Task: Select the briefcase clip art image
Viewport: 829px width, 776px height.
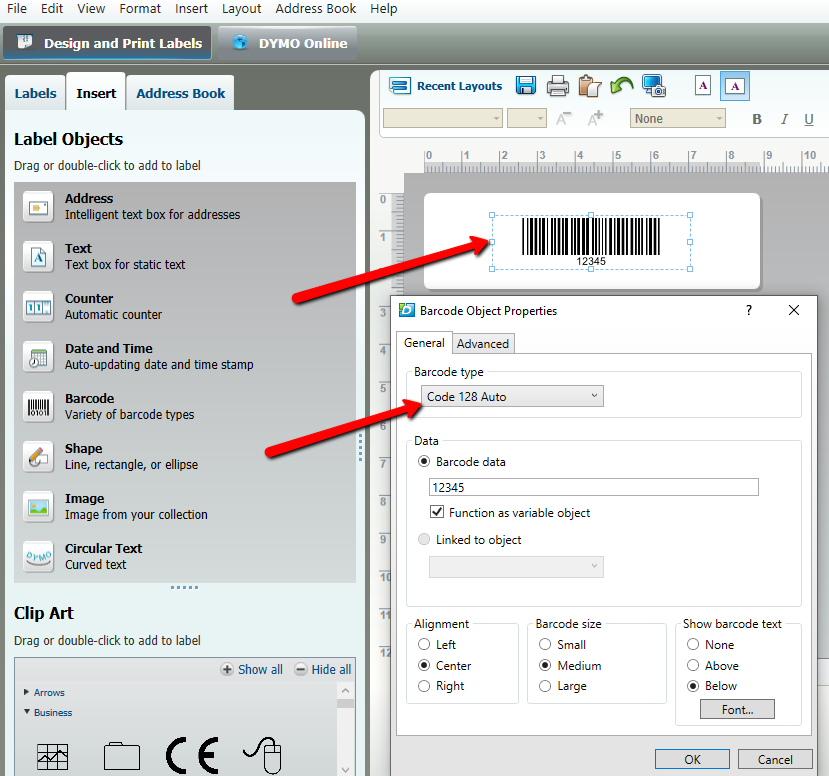Action: [122, 756]
